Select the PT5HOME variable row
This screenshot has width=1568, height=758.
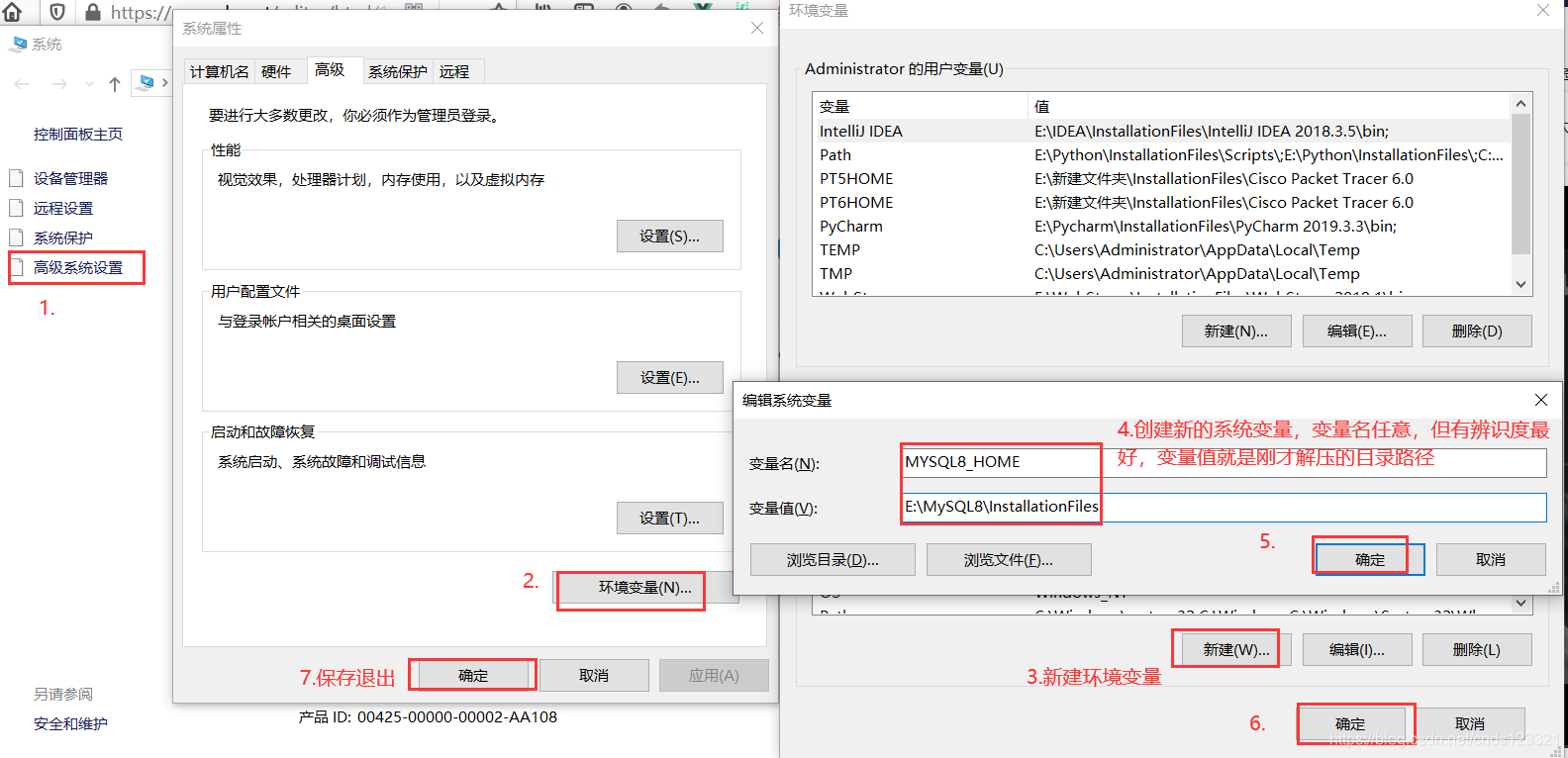pos(1162,178)
